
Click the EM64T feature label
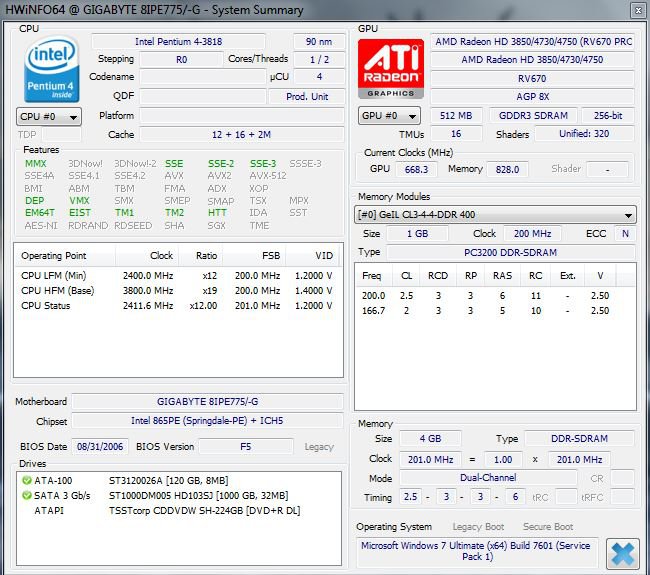(39, 213)
